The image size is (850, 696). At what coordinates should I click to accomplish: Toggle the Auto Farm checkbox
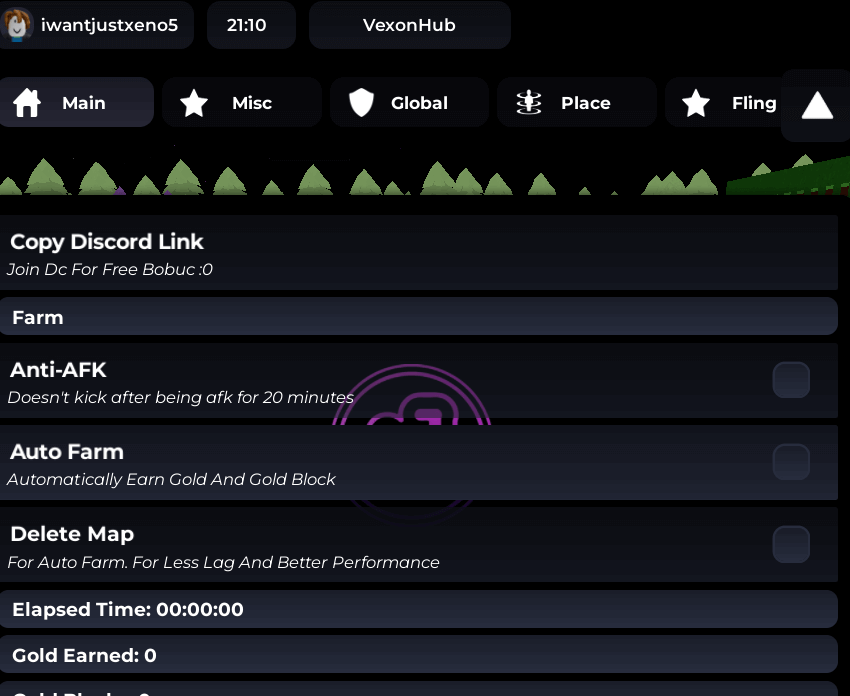coord(791,462)
